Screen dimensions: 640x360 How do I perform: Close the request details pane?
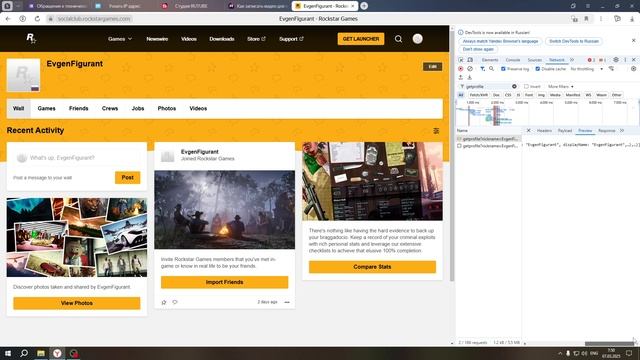tap(529, 131)
